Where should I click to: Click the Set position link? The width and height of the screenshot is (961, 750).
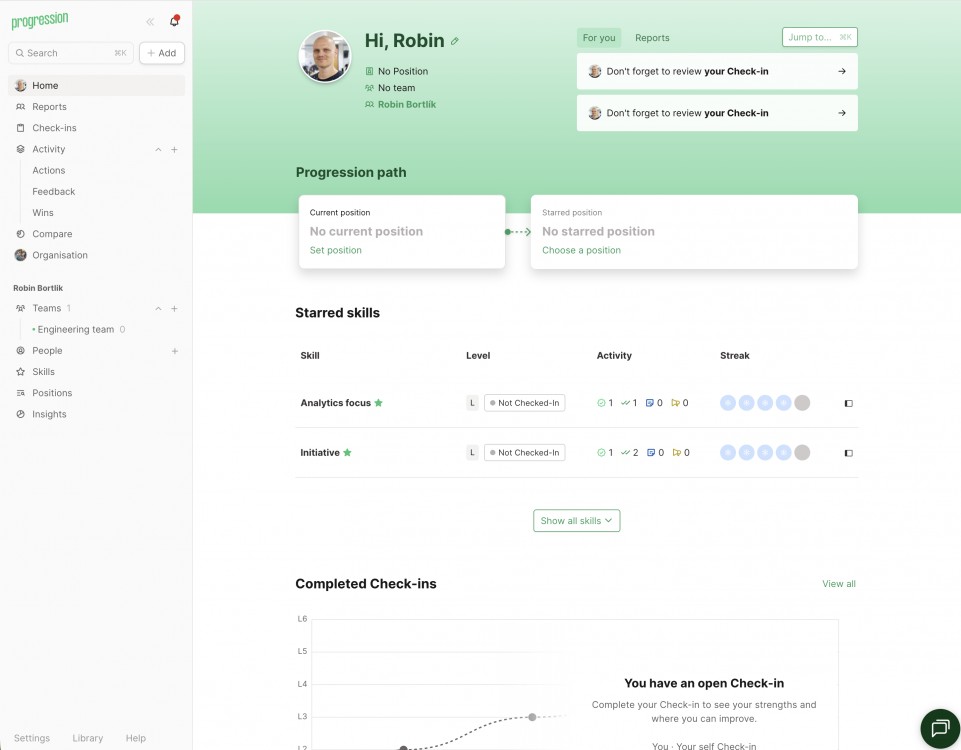335,249
